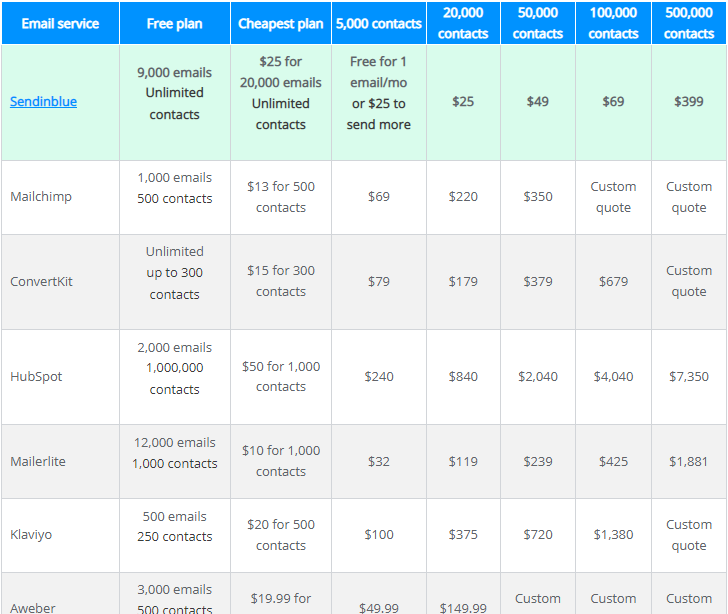Click the '50,000 contacts' column header

pos(538,23)
